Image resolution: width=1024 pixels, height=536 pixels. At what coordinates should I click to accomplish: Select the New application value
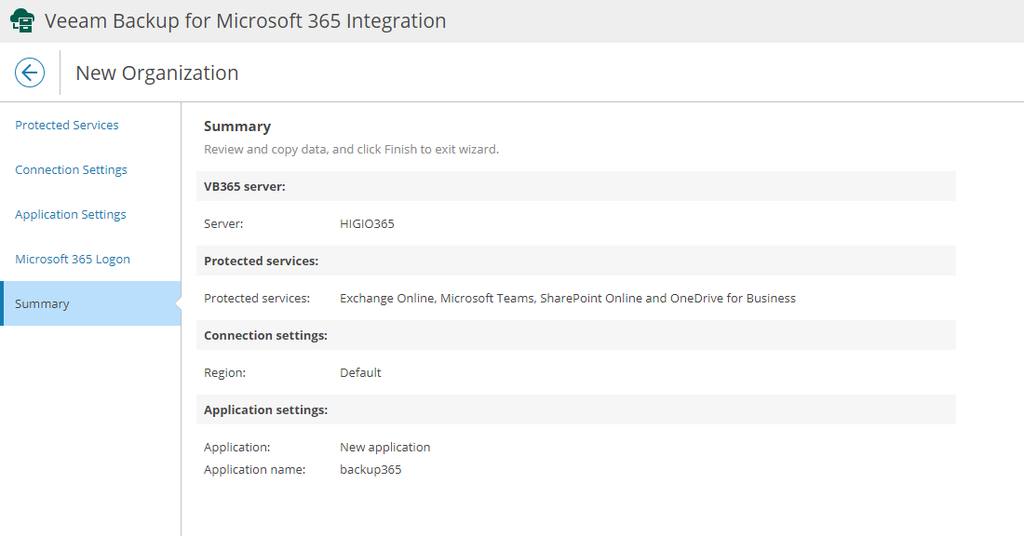(x=385, y=447)
